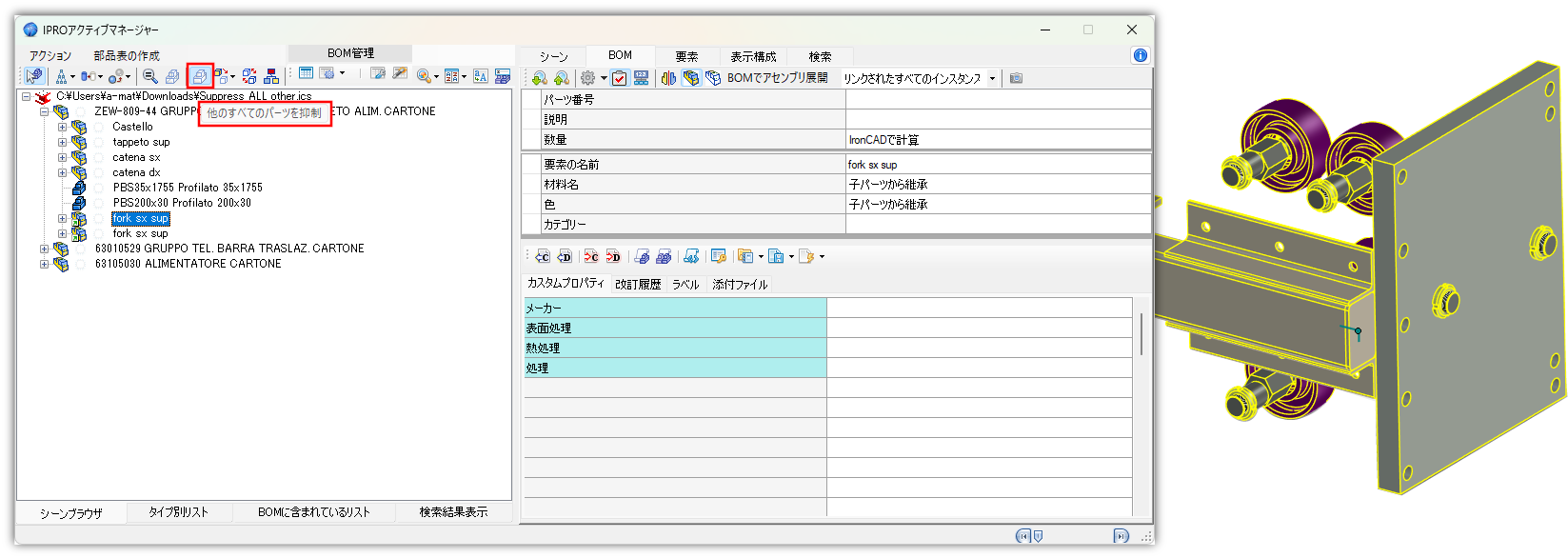Open the tree structure icon dropdown
Viewport: 1568px width, 558px height.
tap(72, 77)
